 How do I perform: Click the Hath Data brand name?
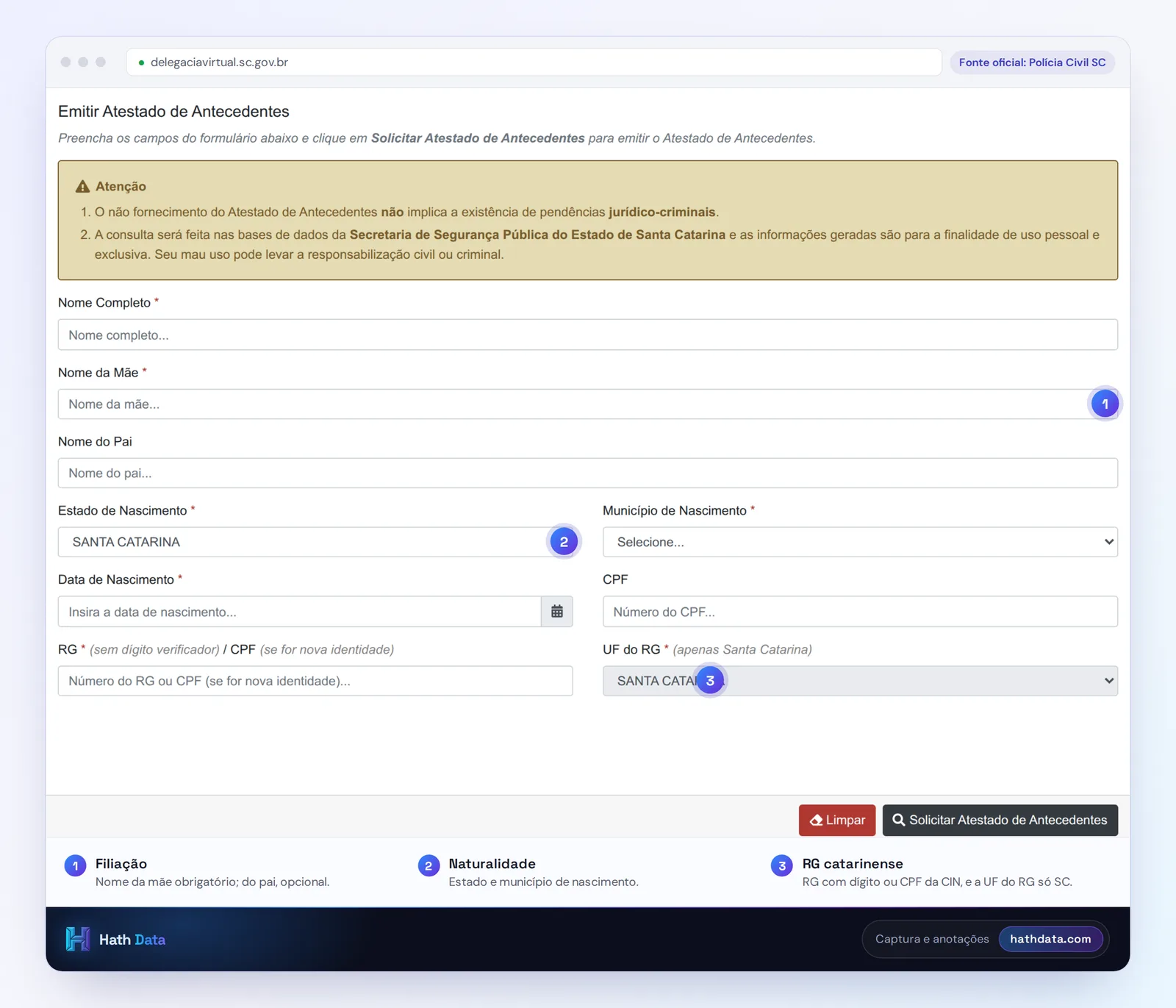[x=132, y=940]
